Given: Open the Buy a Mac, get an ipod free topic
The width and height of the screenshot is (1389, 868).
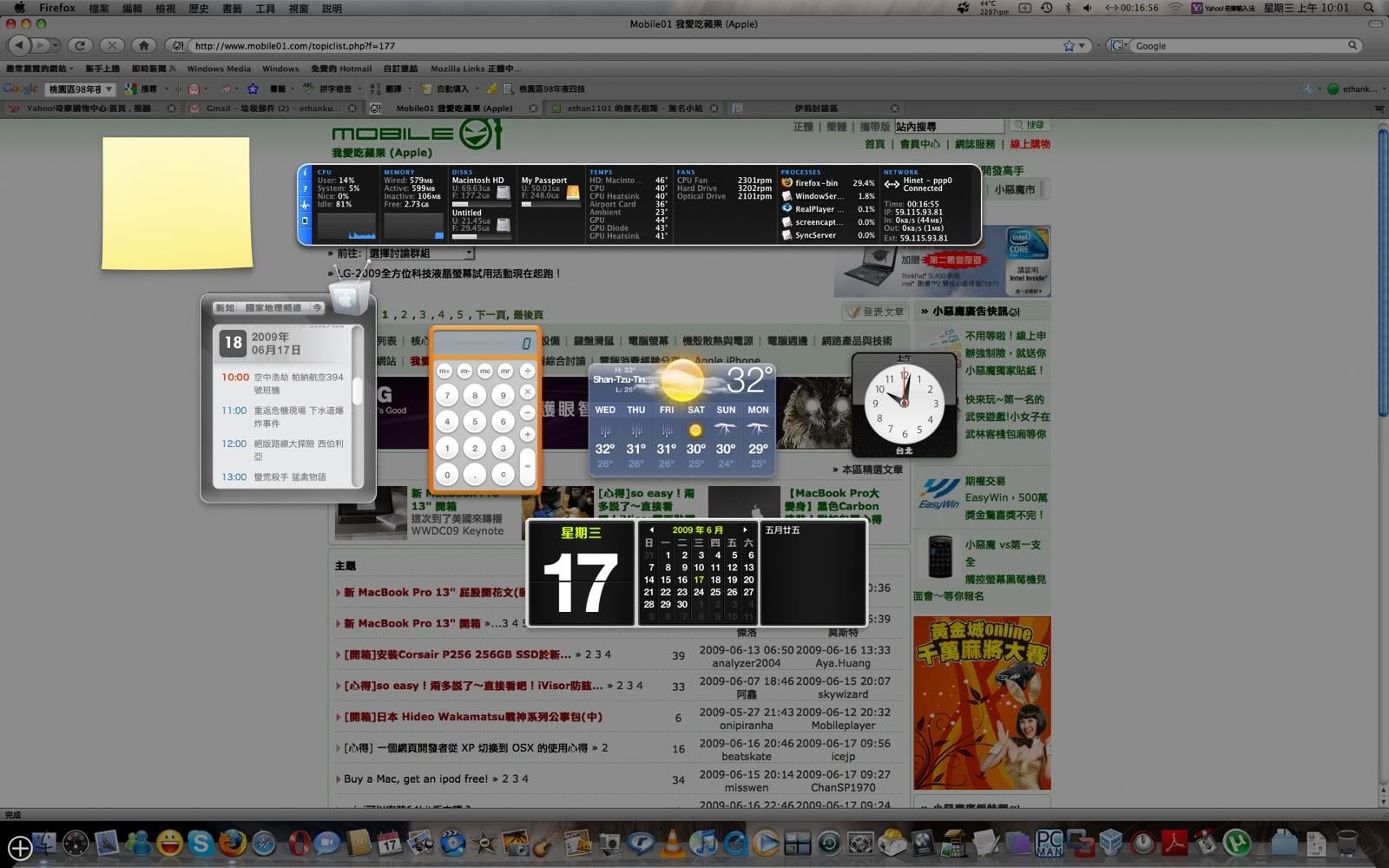Looking at the screenshot, I should click(416, 779).
